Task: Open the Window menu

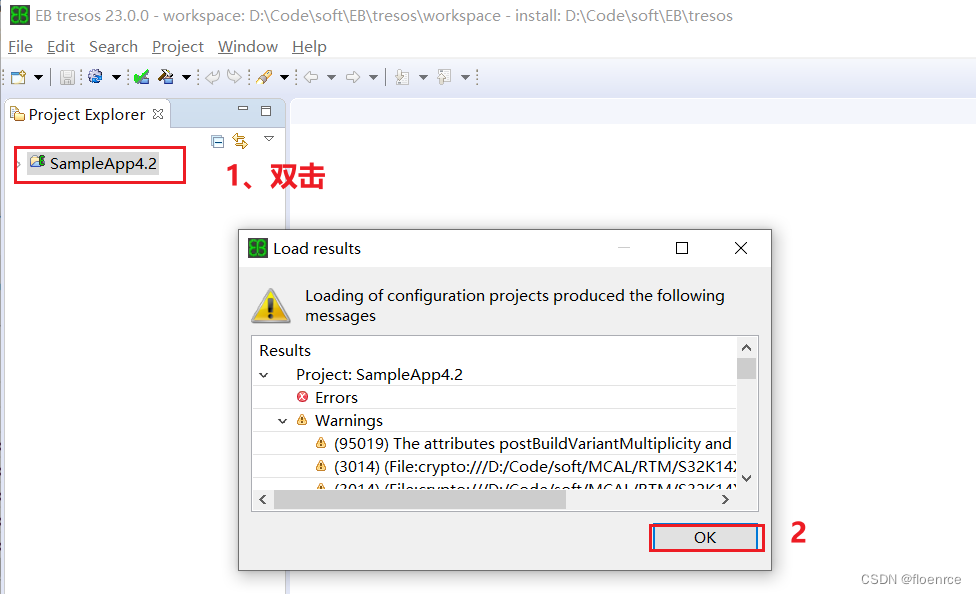Action: [x=248, y=47]
